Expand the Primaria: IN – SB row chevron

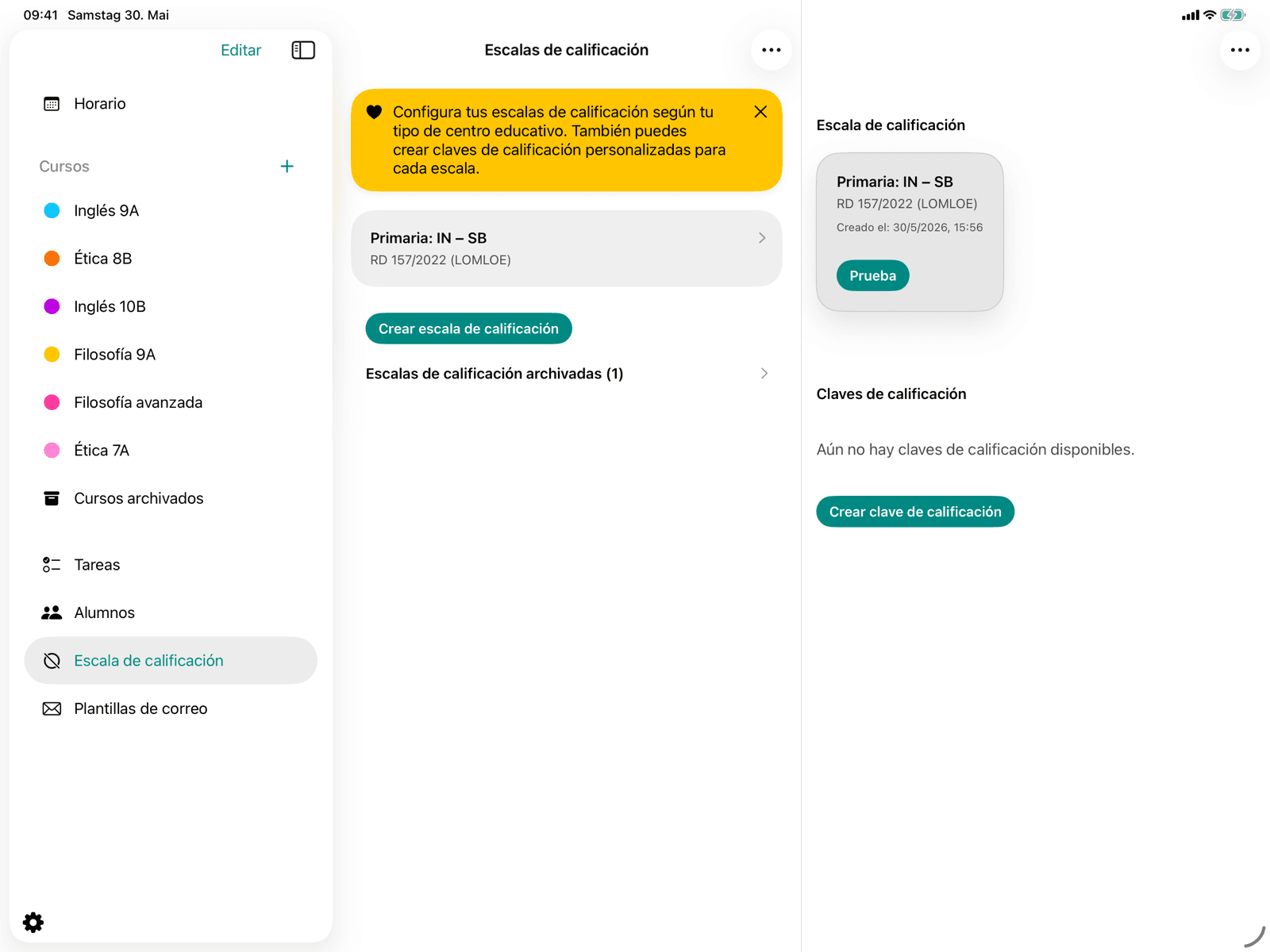coord(762,238)
